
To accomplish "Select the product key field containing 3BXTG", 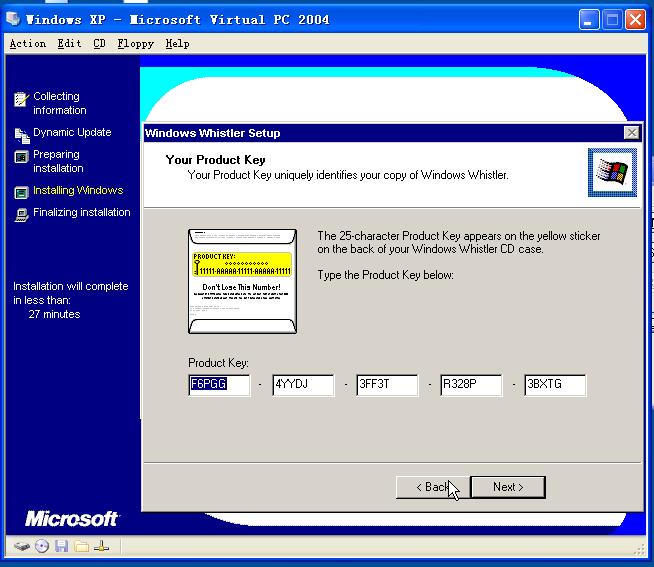I will 555,385.
